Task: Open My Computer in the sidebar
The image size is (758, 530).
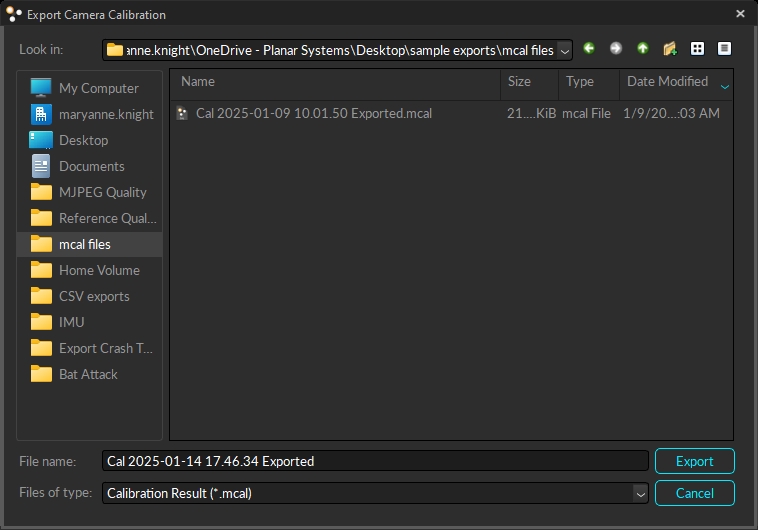Action: pos(98,88)
